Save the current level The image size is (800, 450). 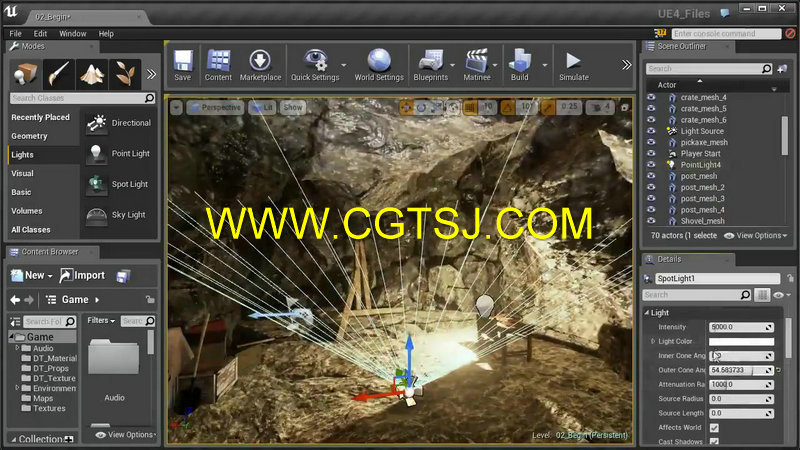[183, 65]
